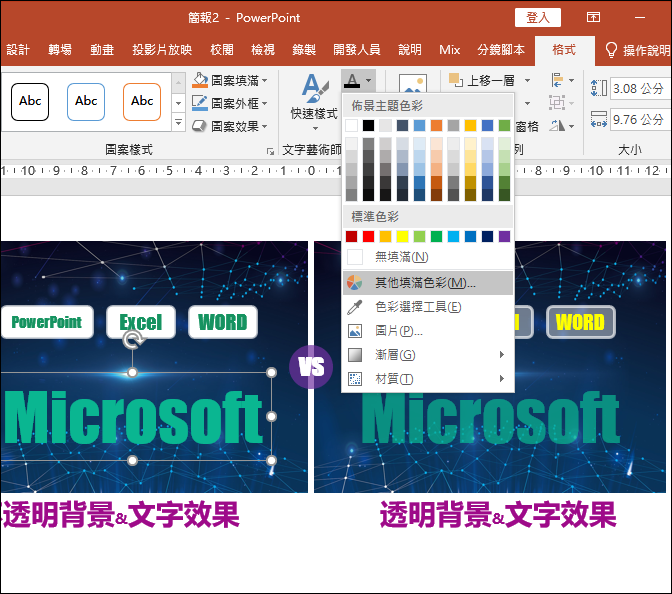This screenshot has height=594, width=672.
Task: Open the Review tab
Action: point(222,50)
